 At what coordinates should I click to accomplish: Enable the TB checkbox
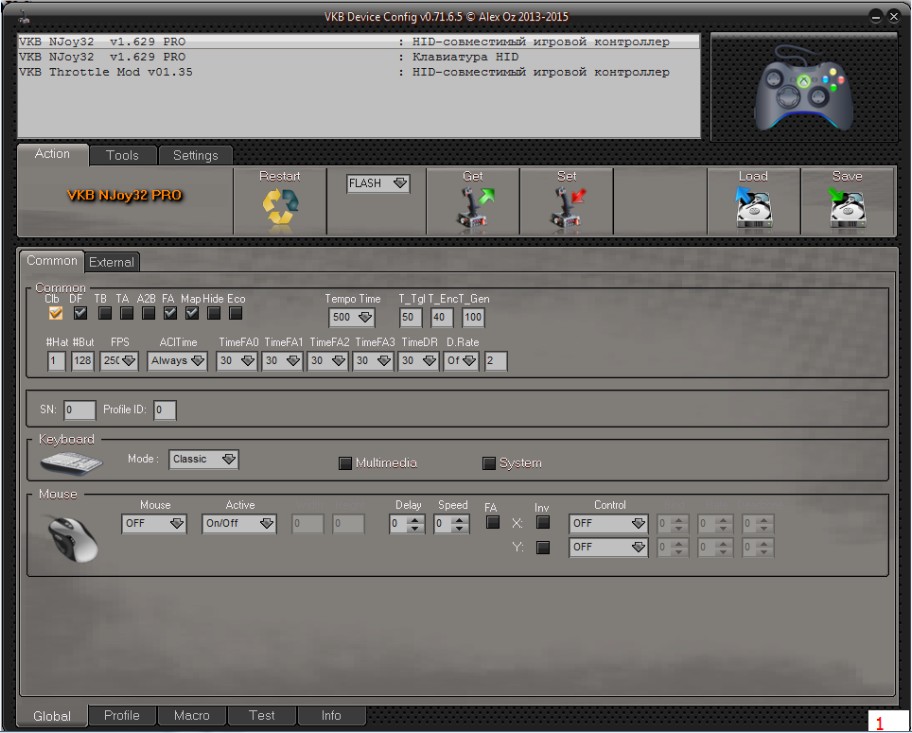tap(105, 313)
